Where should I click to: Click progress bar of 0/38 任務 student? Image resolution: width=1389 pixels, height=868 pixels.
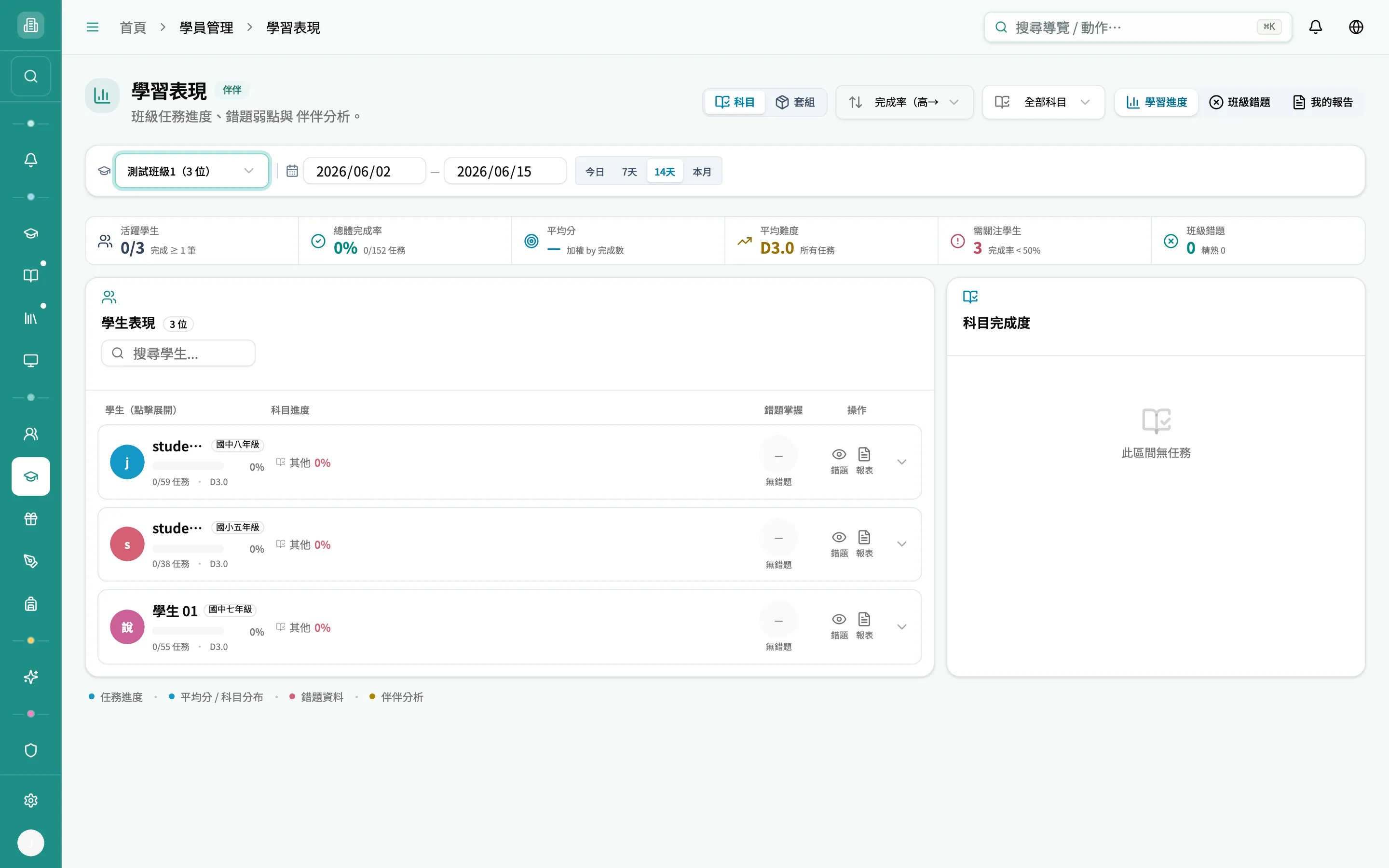[x=188, y=548]
